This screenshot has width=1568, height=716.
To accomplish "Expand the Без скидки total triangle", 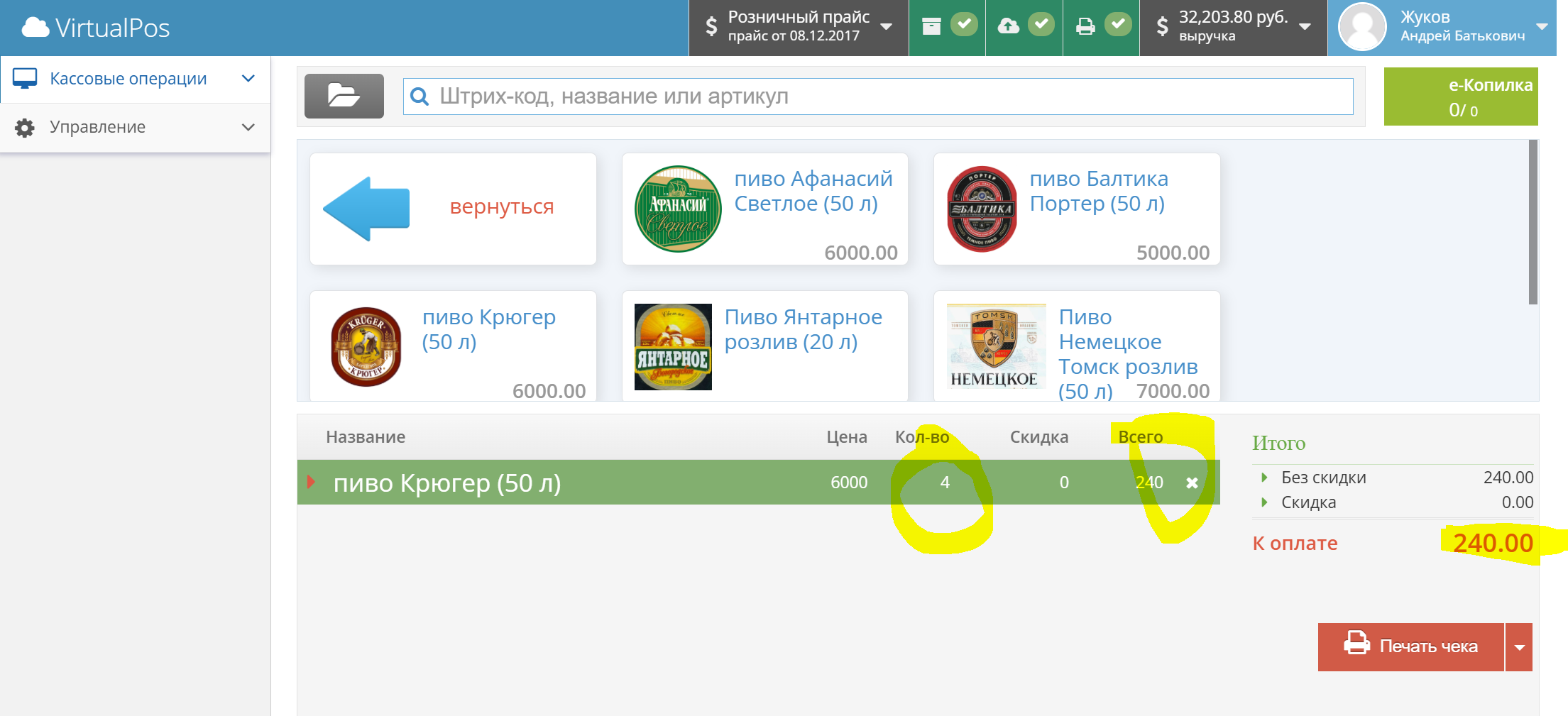I will (1264, 478).
